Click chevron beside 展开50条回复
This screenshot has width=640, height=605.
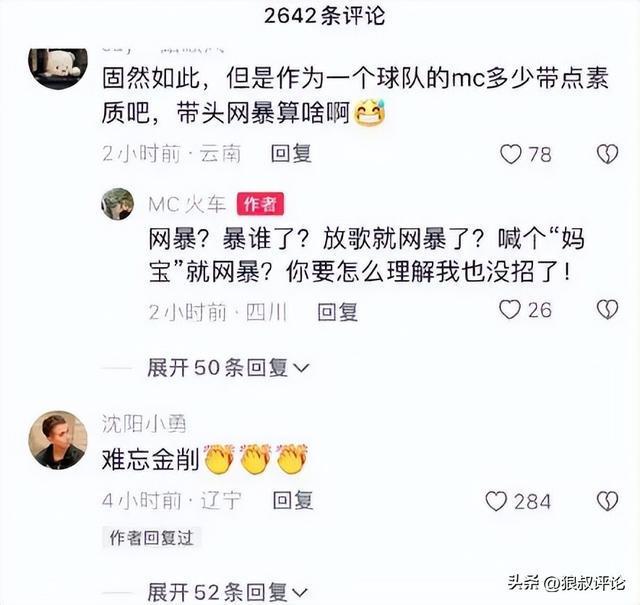[301, 369]
